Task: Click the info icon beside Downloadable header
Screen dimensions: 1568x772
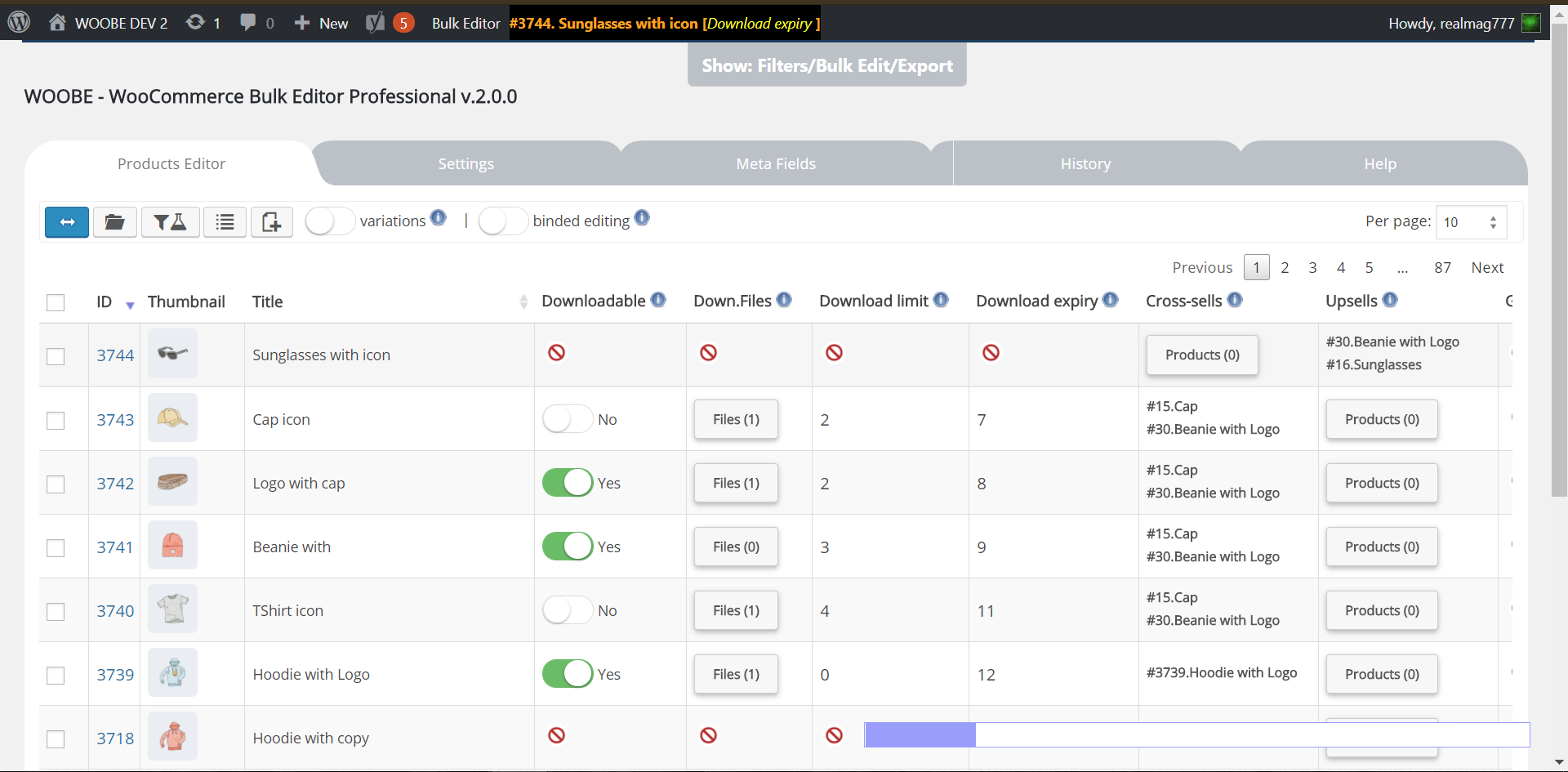Action: 658,300
